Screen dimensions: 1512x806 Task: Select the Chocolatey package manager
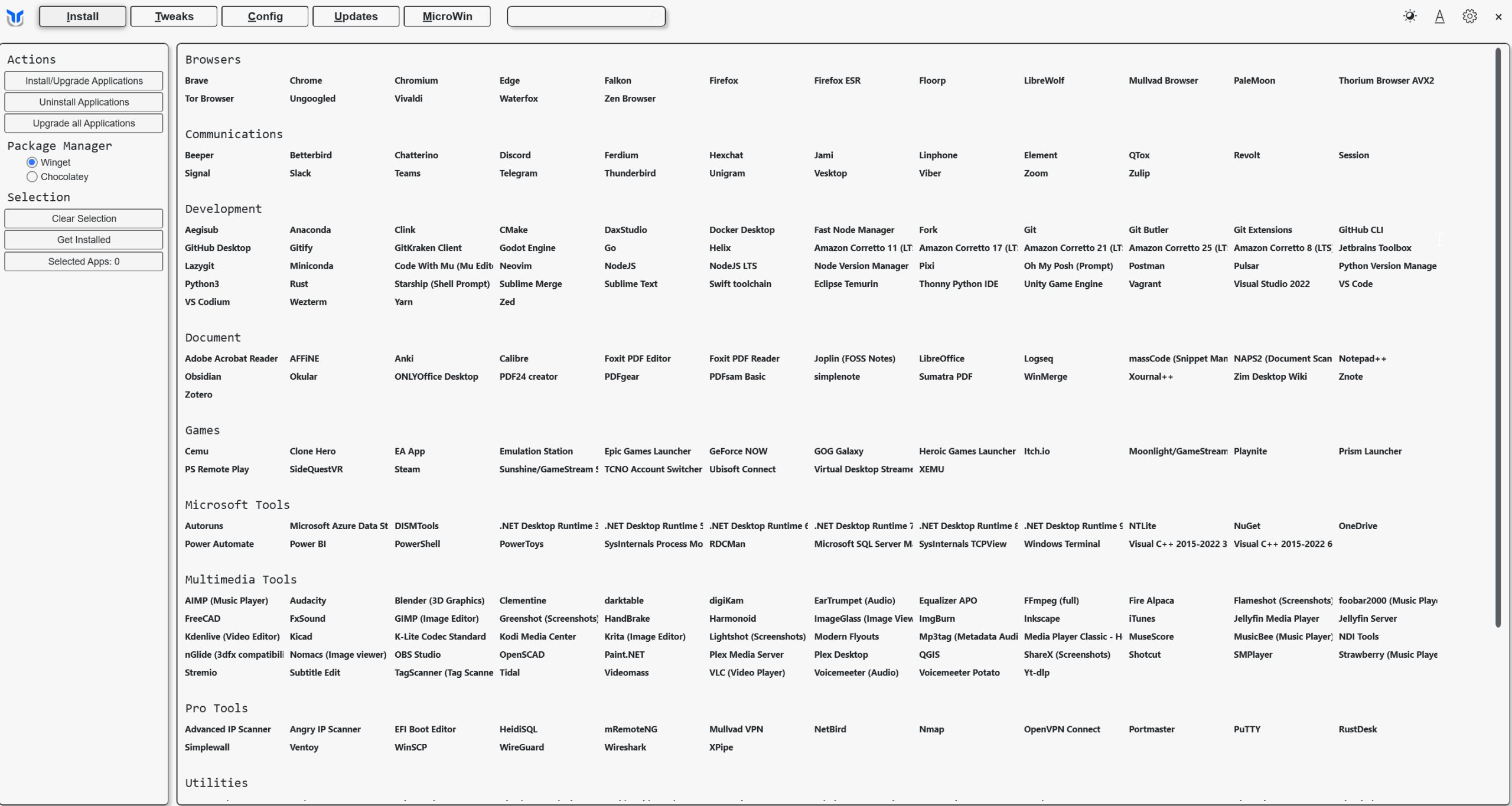click(x=32, y=177)
